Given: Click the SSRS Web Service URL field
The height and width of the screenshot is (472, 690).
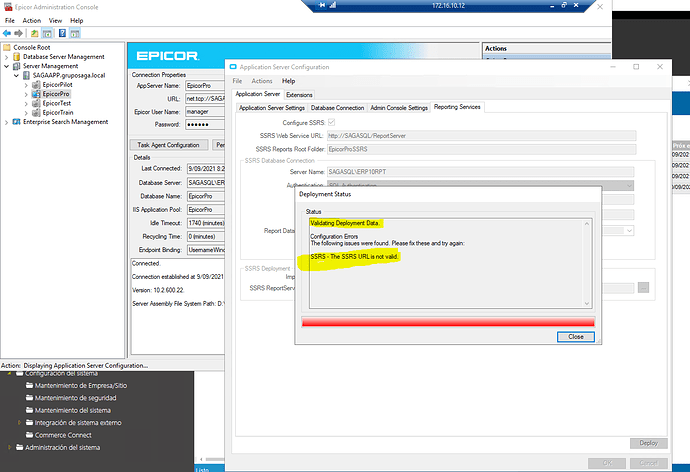Looking at the screenshot, I should (481, 135).
